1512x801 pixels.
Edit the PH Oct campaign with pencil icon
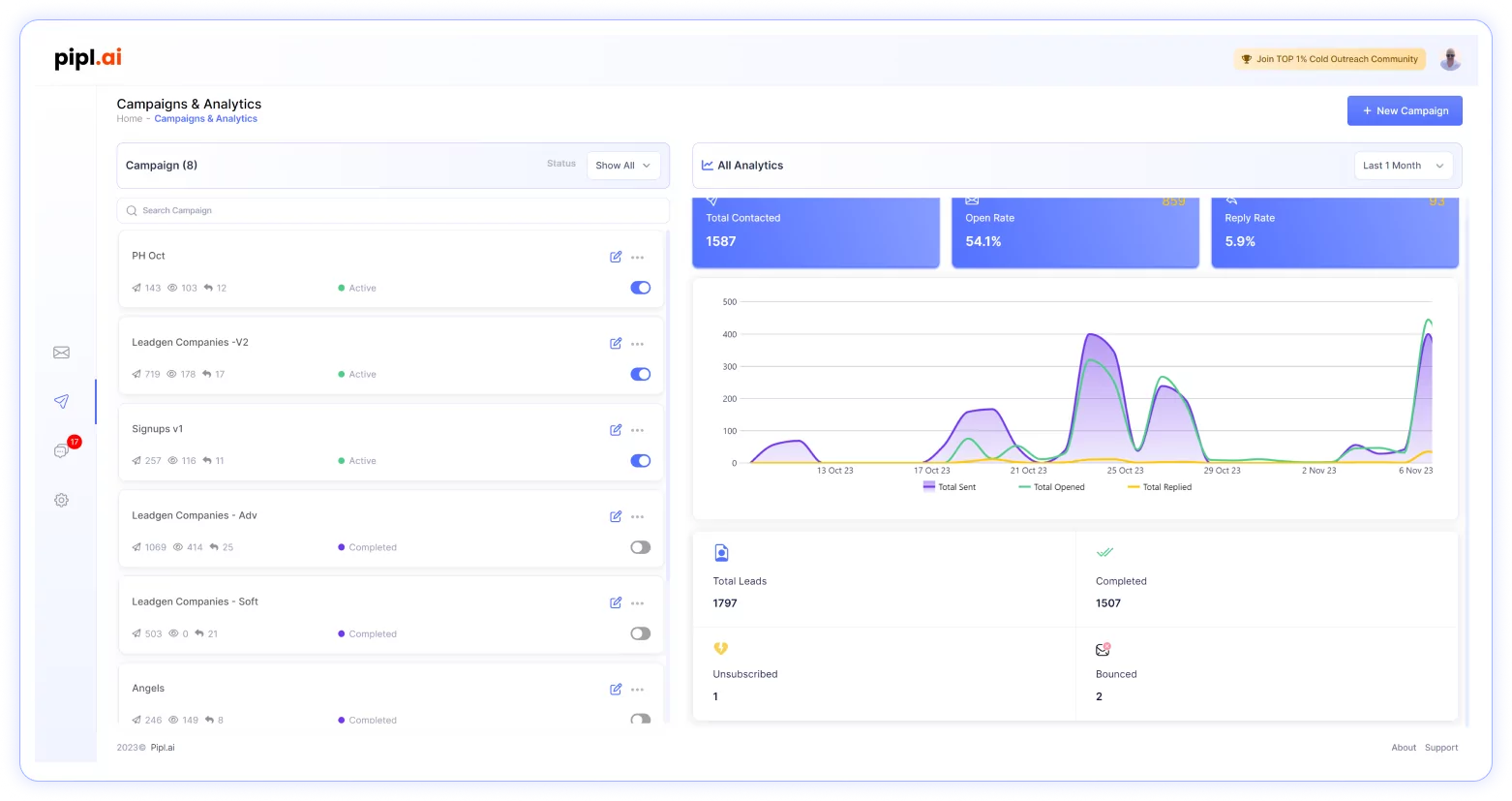[x=616, y=257]
